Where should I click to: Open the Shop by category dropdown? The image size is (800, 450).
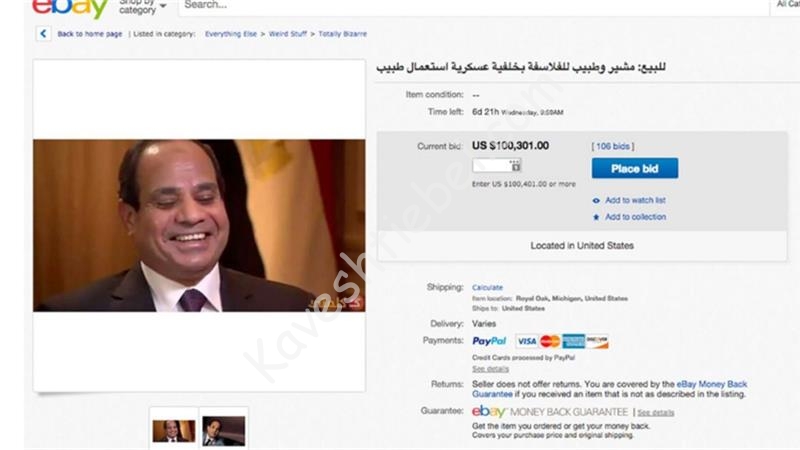click(143, 7)
